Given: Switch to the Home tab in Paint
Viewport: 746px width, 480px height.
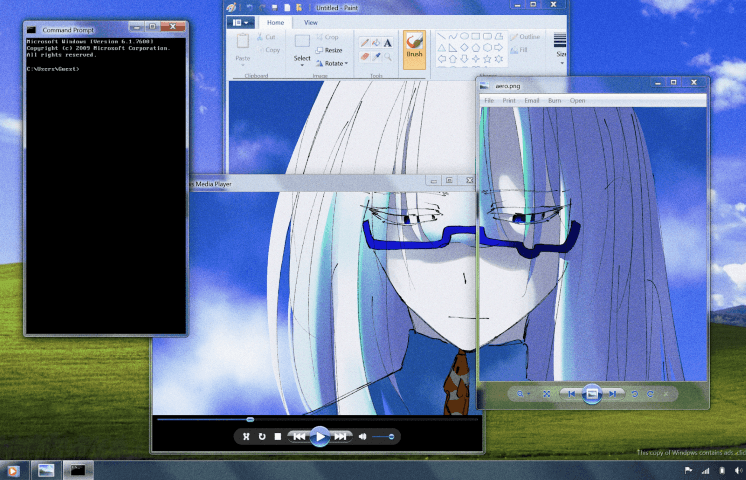Looking at the screenshot, I should point(275,22).
